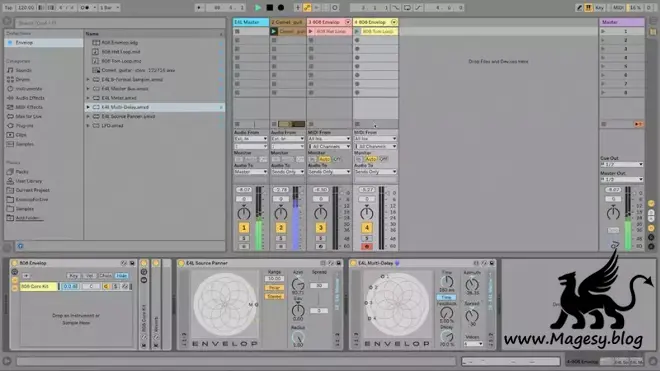
Task: Click the transport Play button
Action: click(x=258, y=8)
